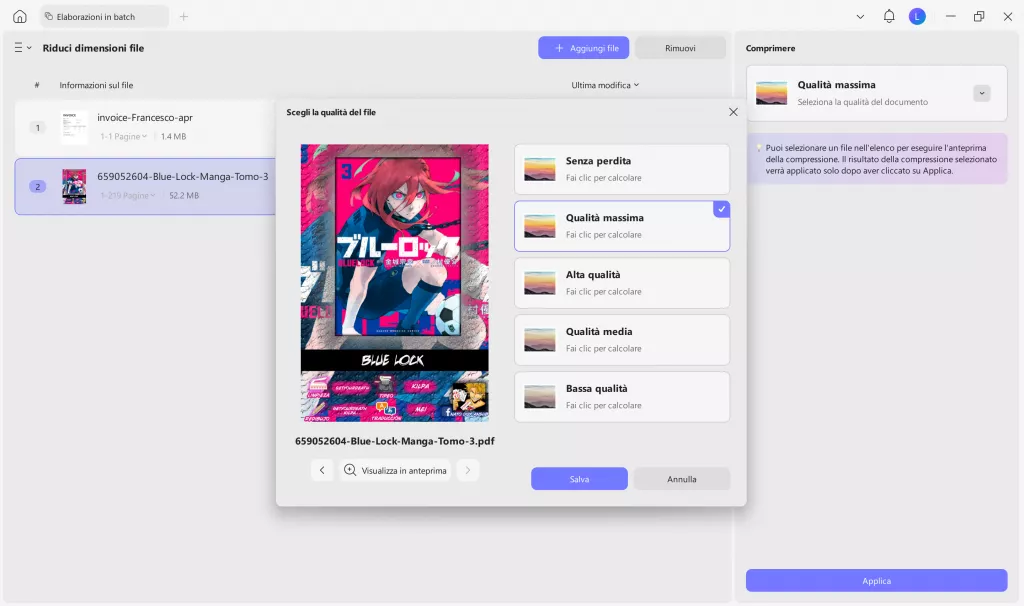Image resolution: width=1024 pixels, height=606 pixels.
Task: Open the Elaborazioni in batch tab
Action: (x=104, y=16)
